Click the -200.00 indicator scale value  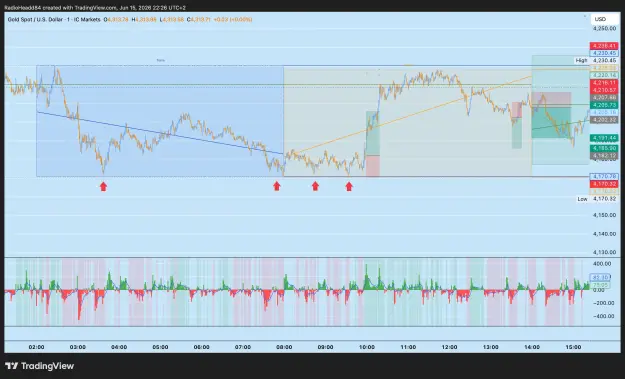coord(602,303)
